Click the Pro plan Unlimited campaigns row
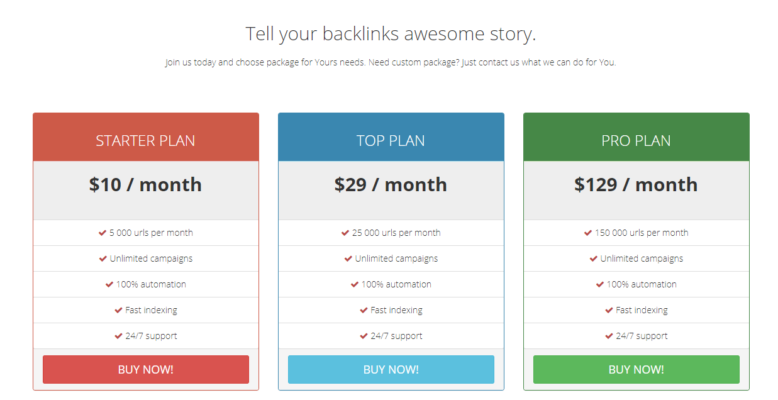The width and height of the screenshot is (778, 400). [x=636, y=259]
